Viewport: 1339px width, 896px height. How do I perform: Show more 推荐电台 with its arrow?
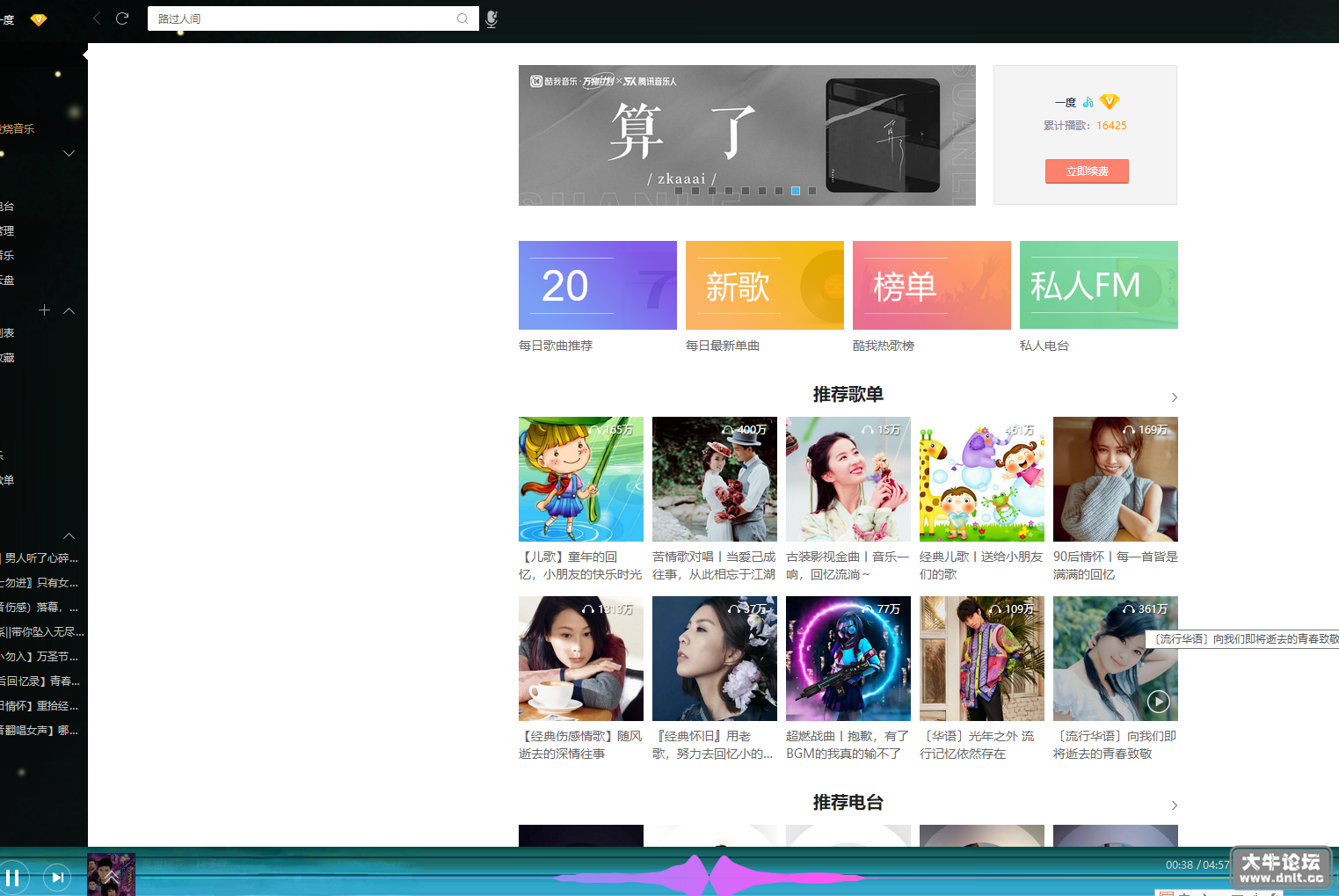point(1174,805)
